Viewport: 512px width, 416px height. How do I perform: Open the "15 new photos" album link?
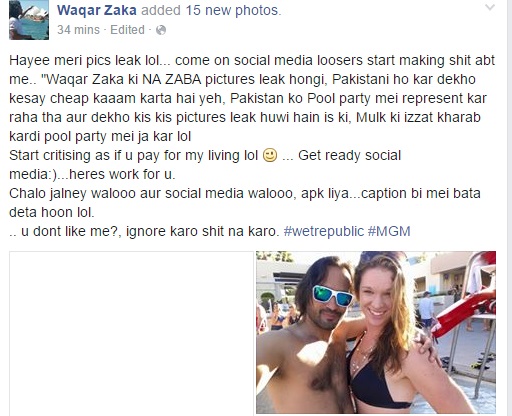tap(232, 10)
